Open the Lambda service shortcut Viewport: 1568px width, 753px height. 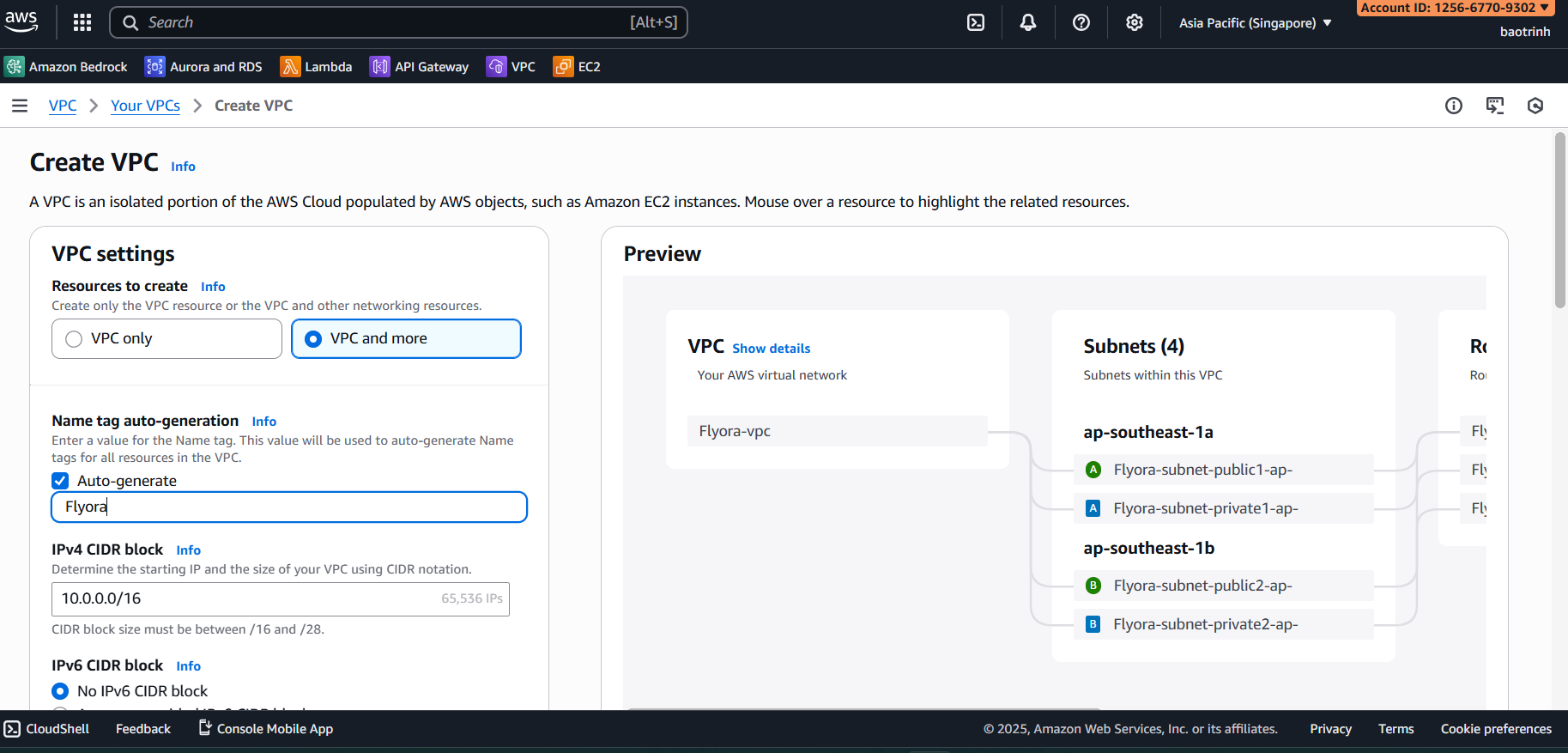317,66
